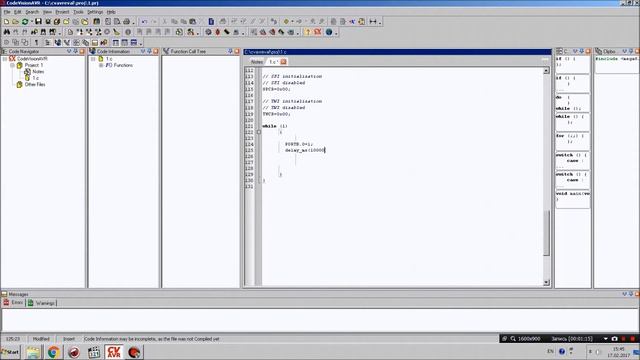This screenshot has height=360, width=640.
Task: Click the EN language indicator in tray
Action: point(550,351)
